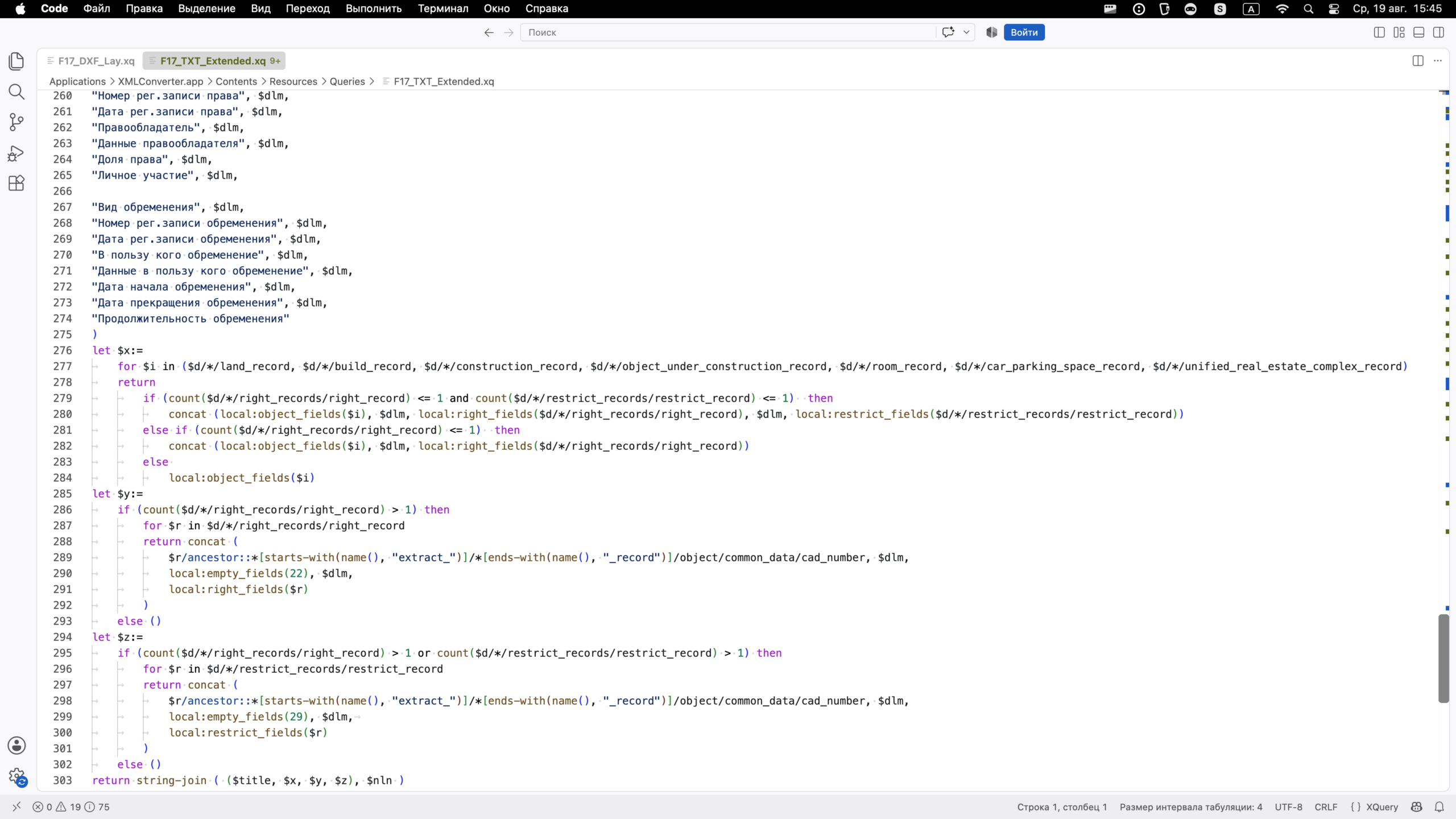Change CRLF end of line sequence
Screen dimensions: 1456x819
pyautogui.click(x=1326, y=806)
